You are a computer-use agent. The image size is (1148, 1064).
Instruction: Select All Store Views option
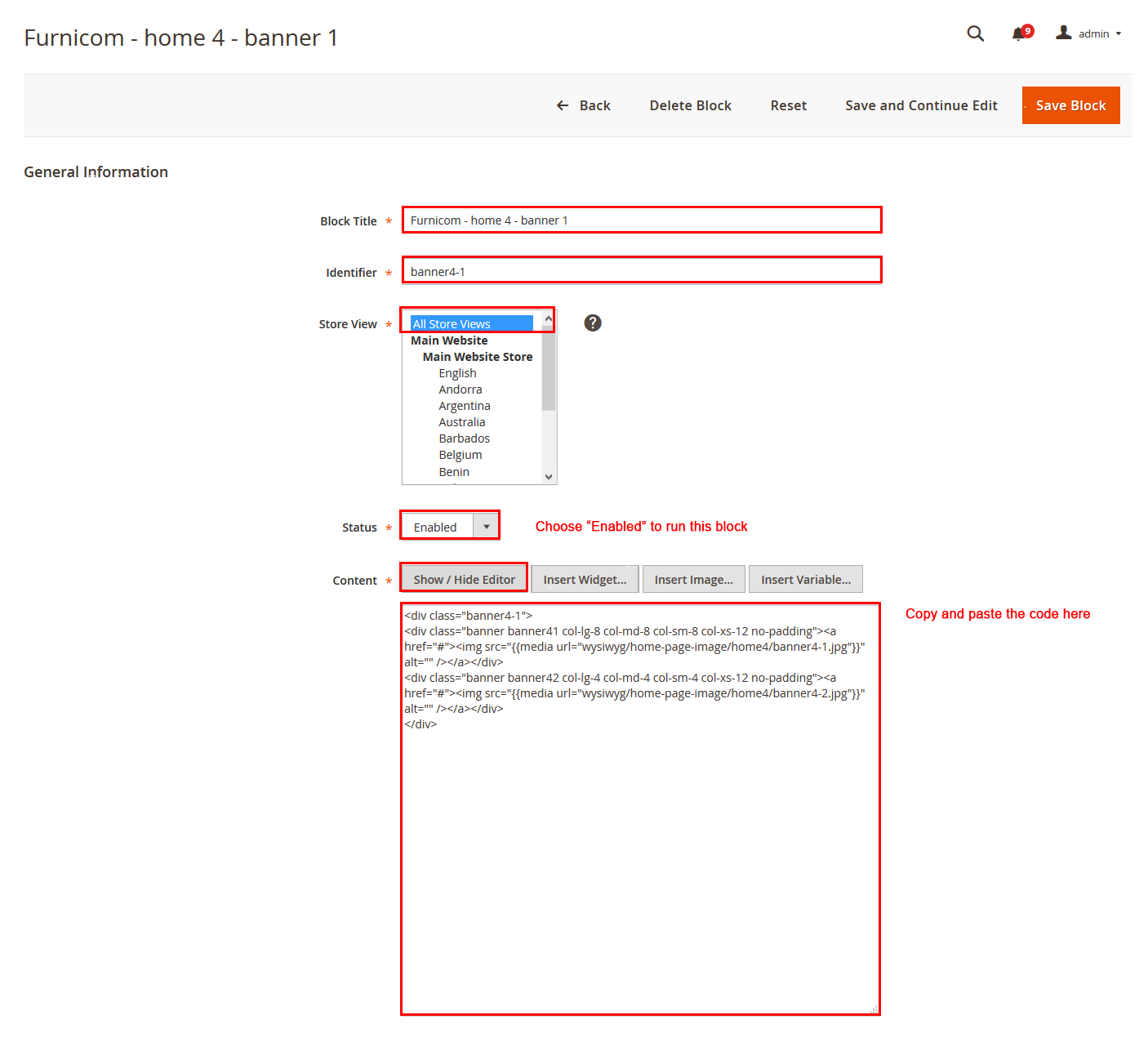(472, 324)
